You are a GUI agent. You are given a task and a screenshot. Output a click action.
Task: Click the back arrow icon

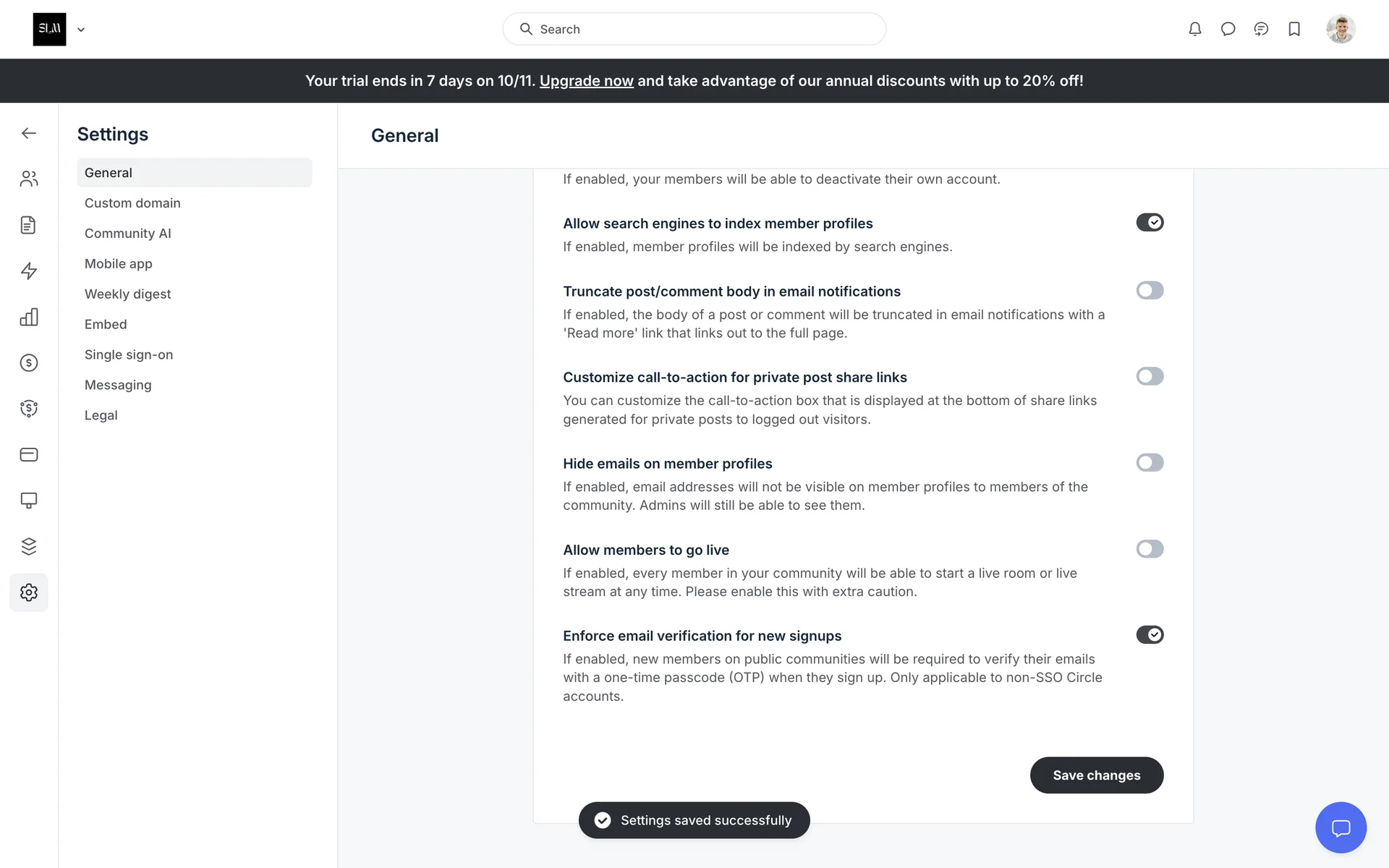tap(29, 133)
